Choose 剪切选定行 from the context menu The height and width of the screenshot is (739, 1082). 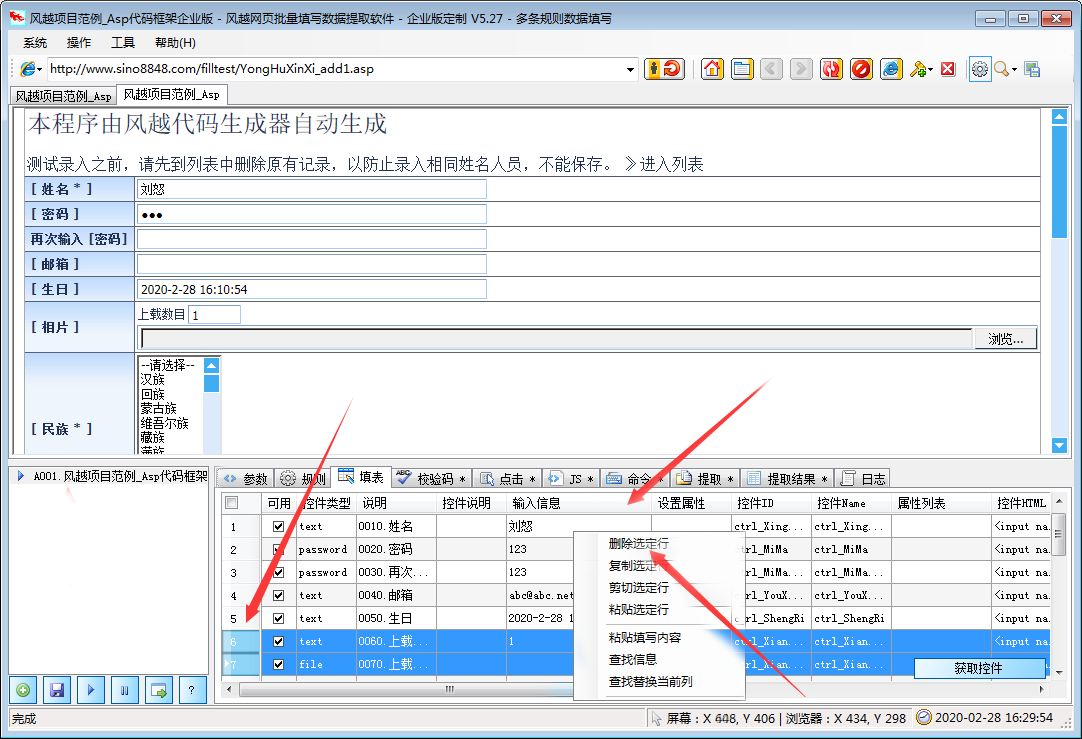pyautogui.click(x=638, y=588)
